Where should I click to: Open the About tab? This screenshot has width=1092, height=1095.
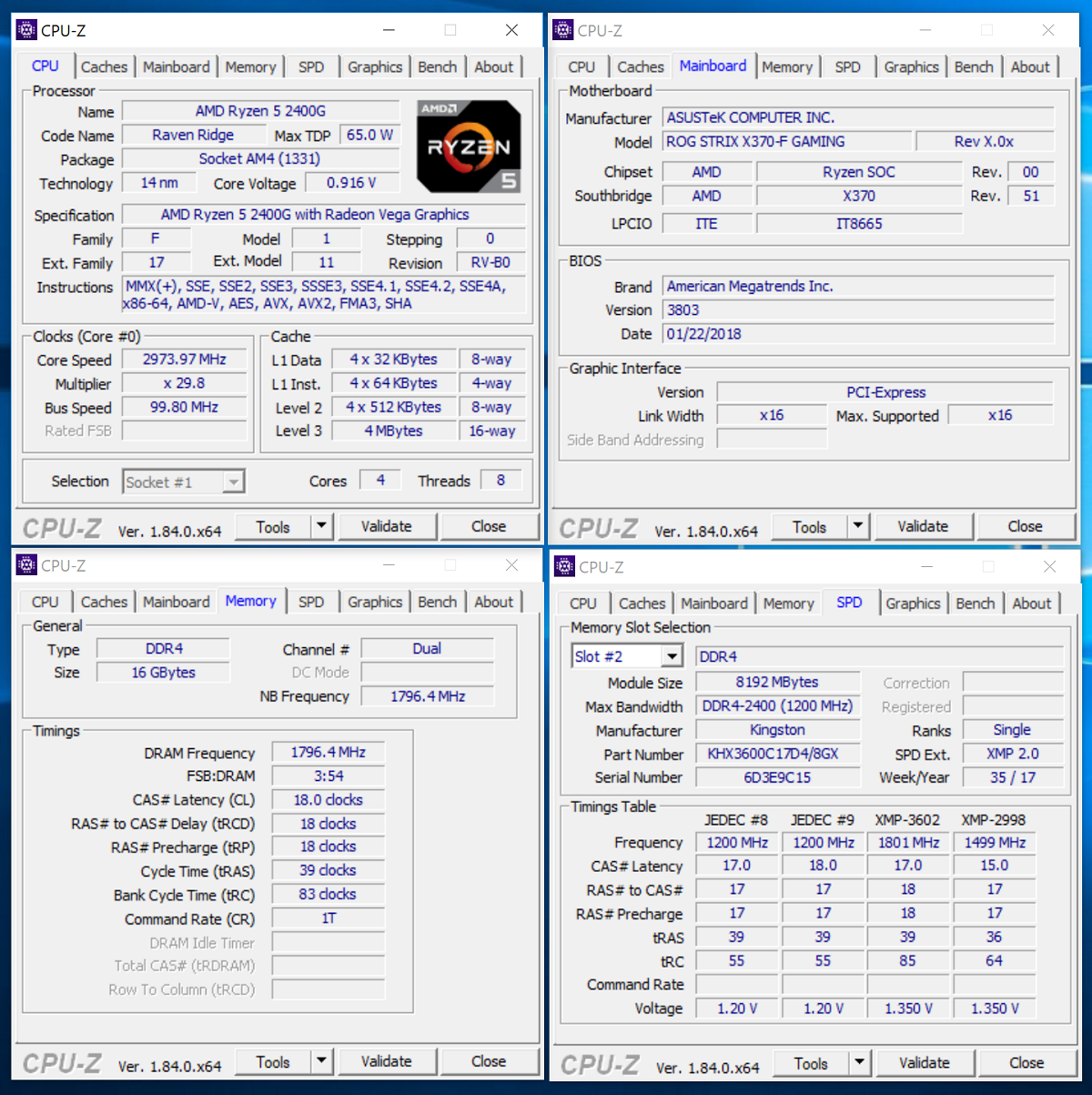tap(494, 66)
